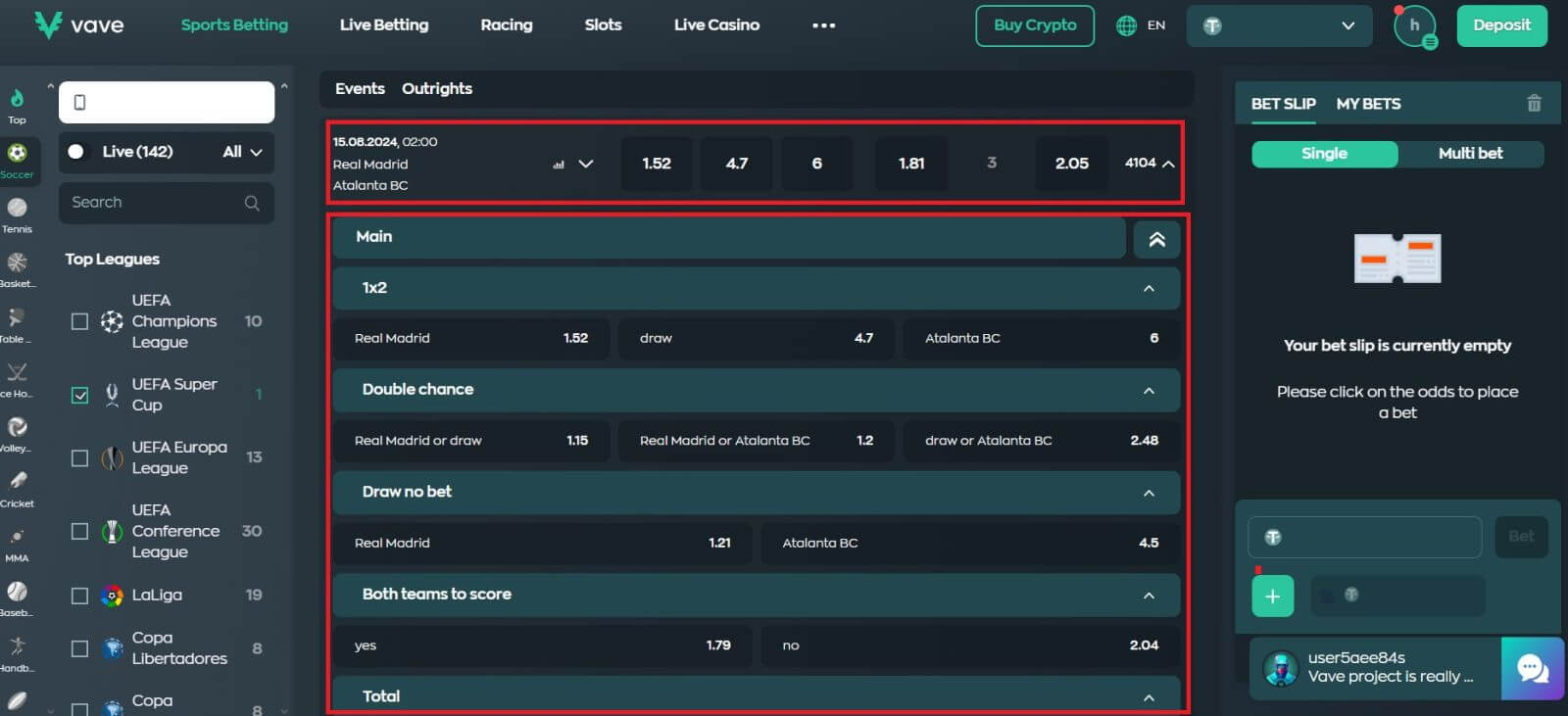Image resolution: width=1568 pixels, height=716 pixels.
Task: Open the user profile avatar icon
Action: coord(1413,26)
